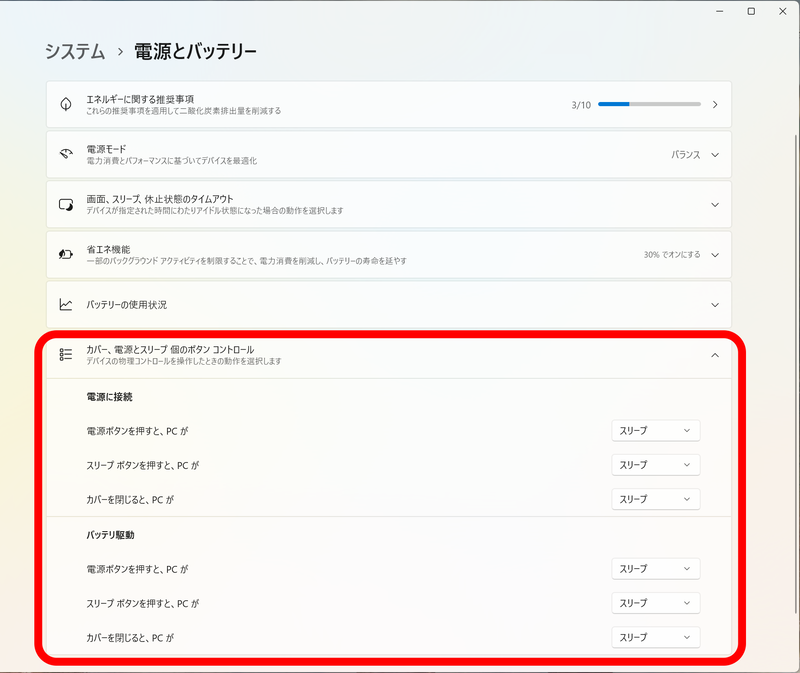Open power button action dropdown under バッテリ駆動

click(655, 568)
